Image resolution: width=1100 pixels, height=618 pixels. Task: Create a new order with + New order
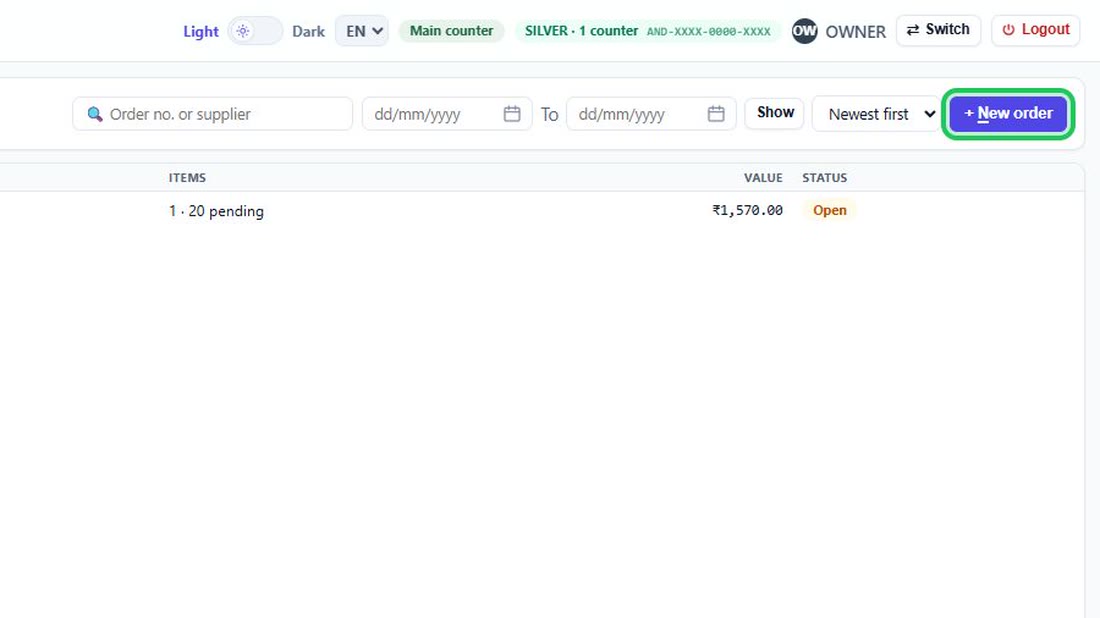click(1008, 114)
